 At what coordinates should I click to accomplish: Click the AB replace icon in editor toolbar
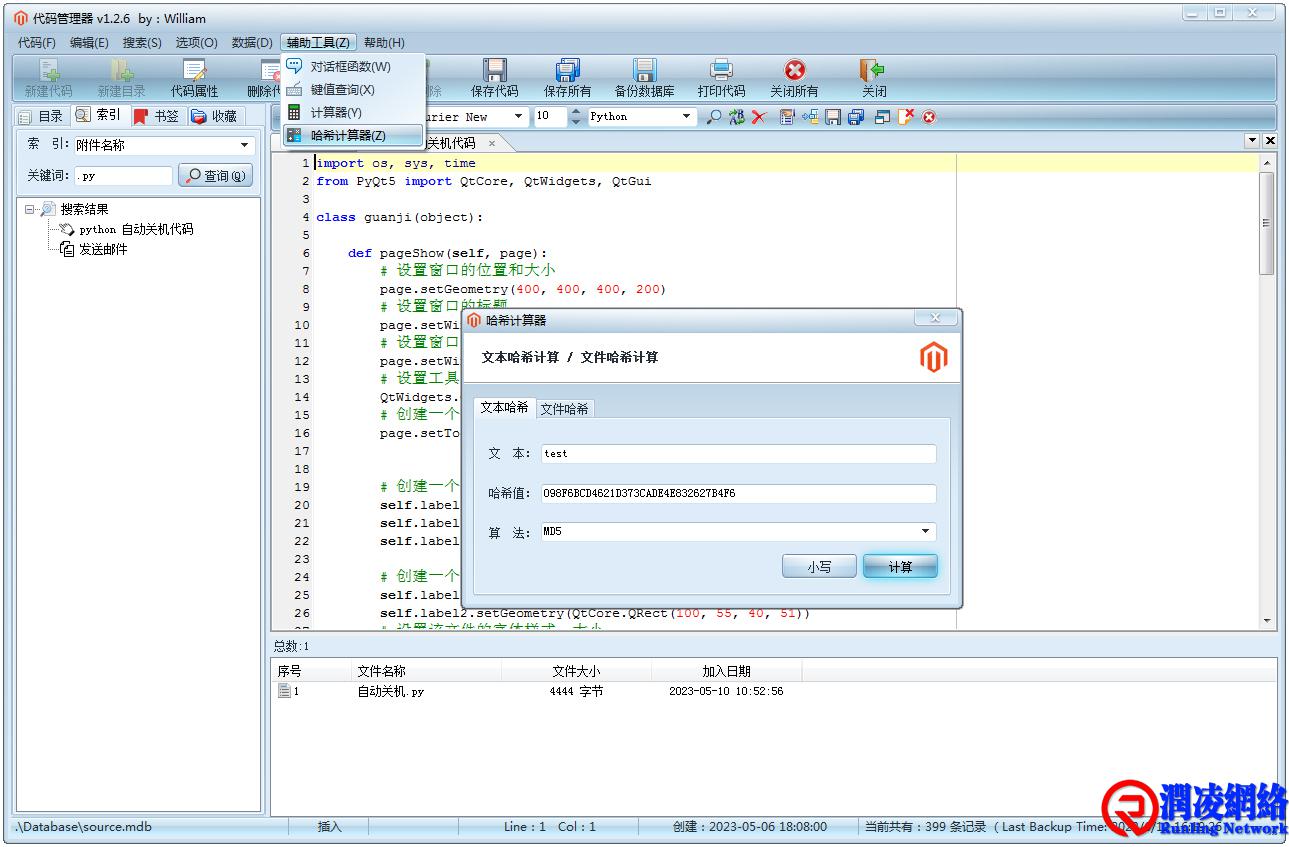click(736, 117)
